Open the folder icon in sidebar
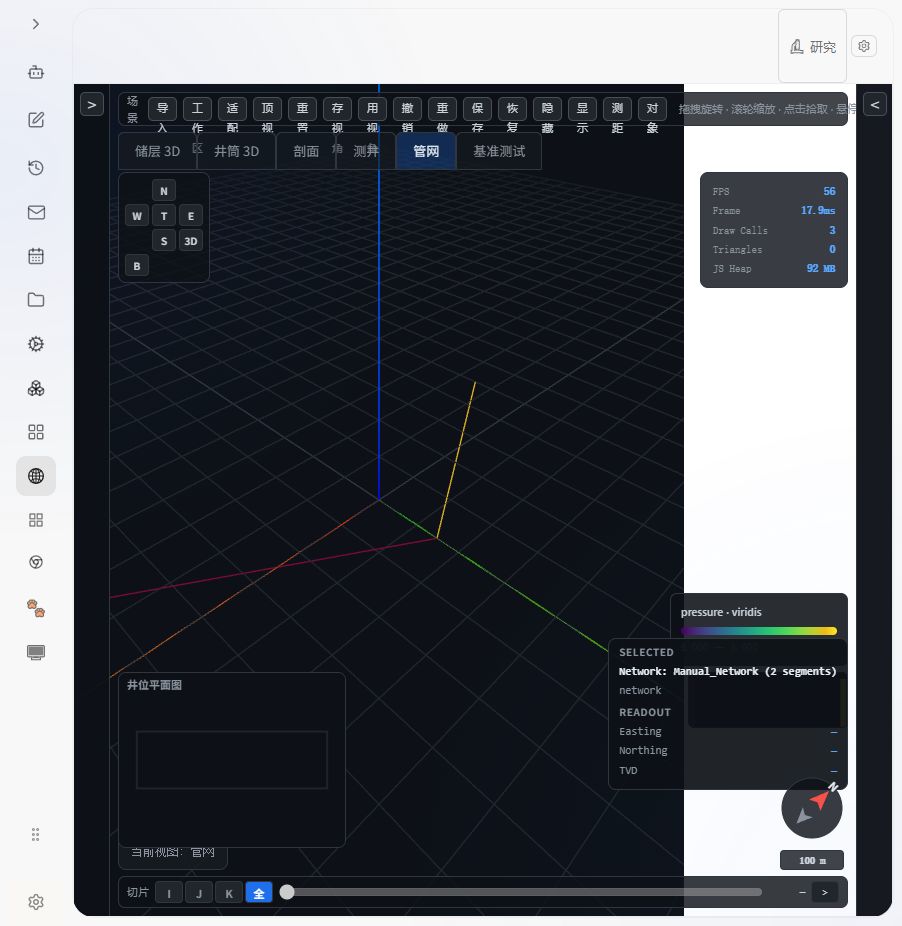902x926 pixels. coord(36,299)
